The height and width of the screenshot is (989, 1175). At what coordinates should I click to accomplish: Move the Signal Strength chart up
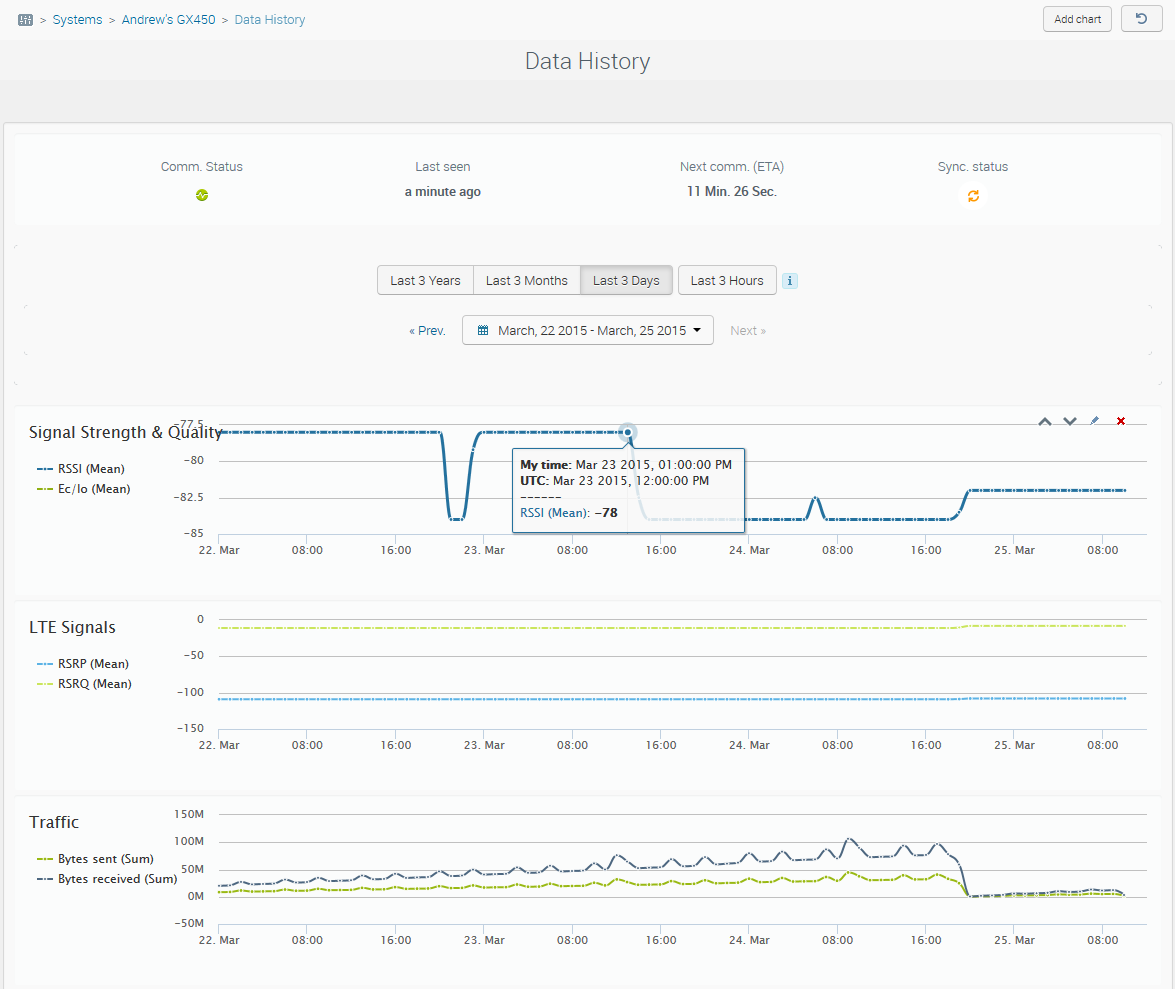pyautogui.click(x=1044, y=421)
